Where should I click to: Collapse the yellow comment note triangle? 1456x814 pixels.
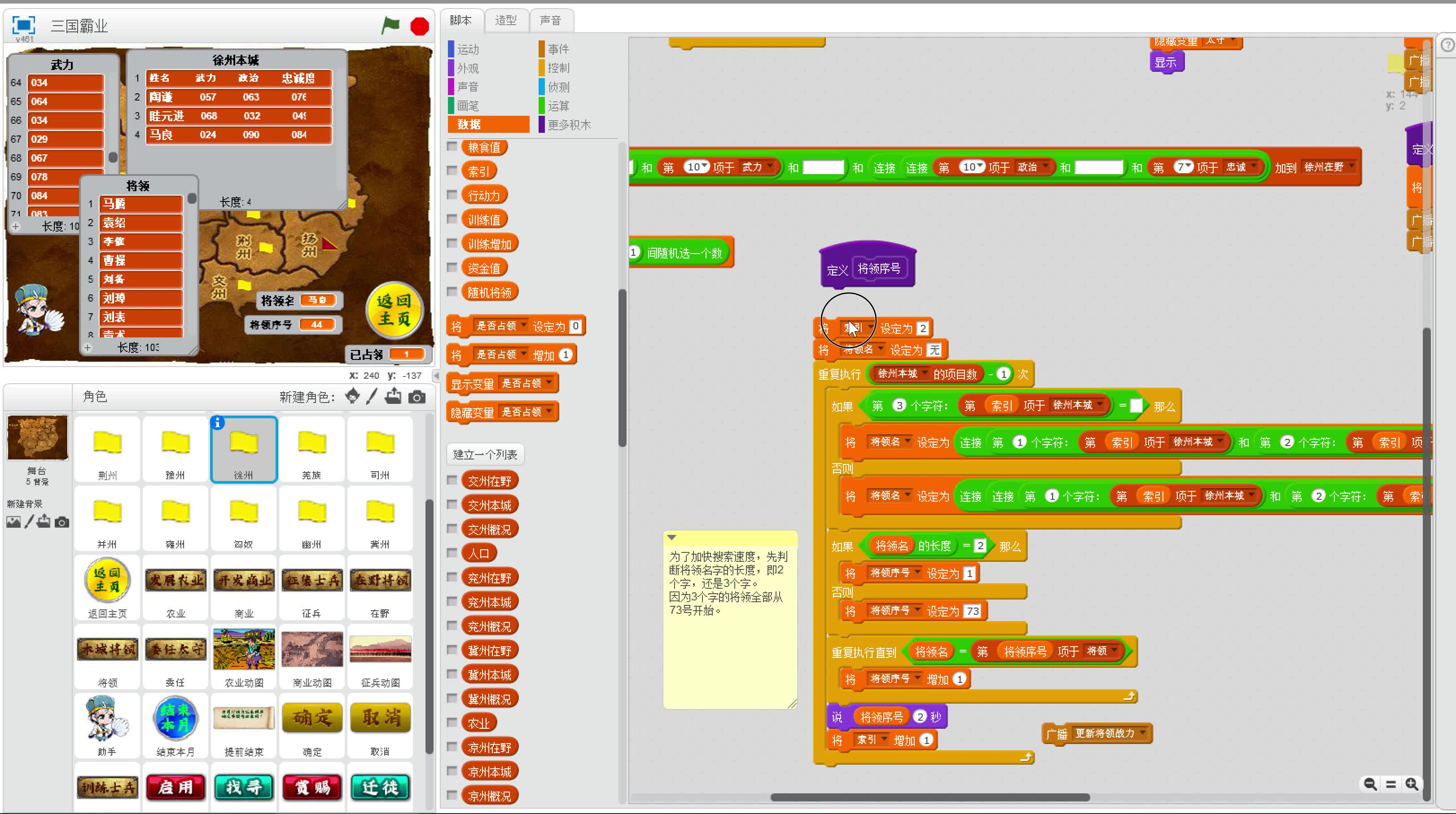pyautogui.click(x=671, y=537)
